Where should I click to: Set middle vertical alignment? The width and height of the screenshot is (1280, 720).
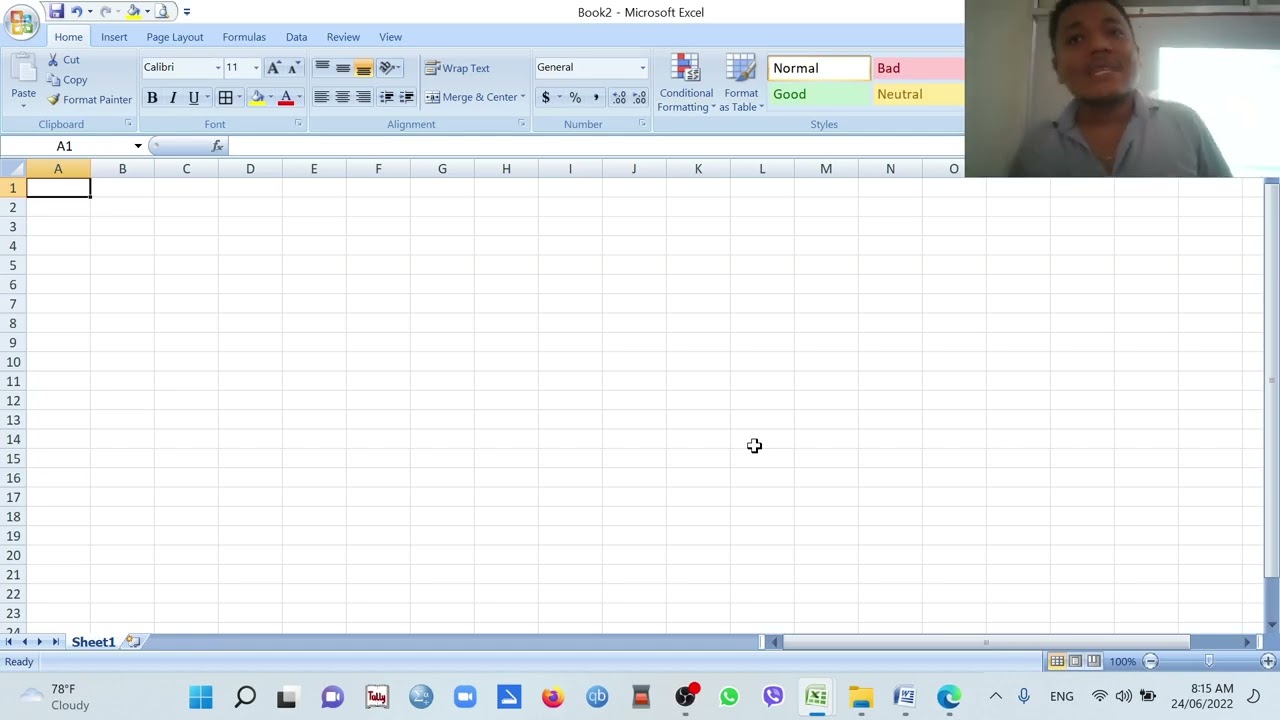pyautogui.click(x=343, y=67)
